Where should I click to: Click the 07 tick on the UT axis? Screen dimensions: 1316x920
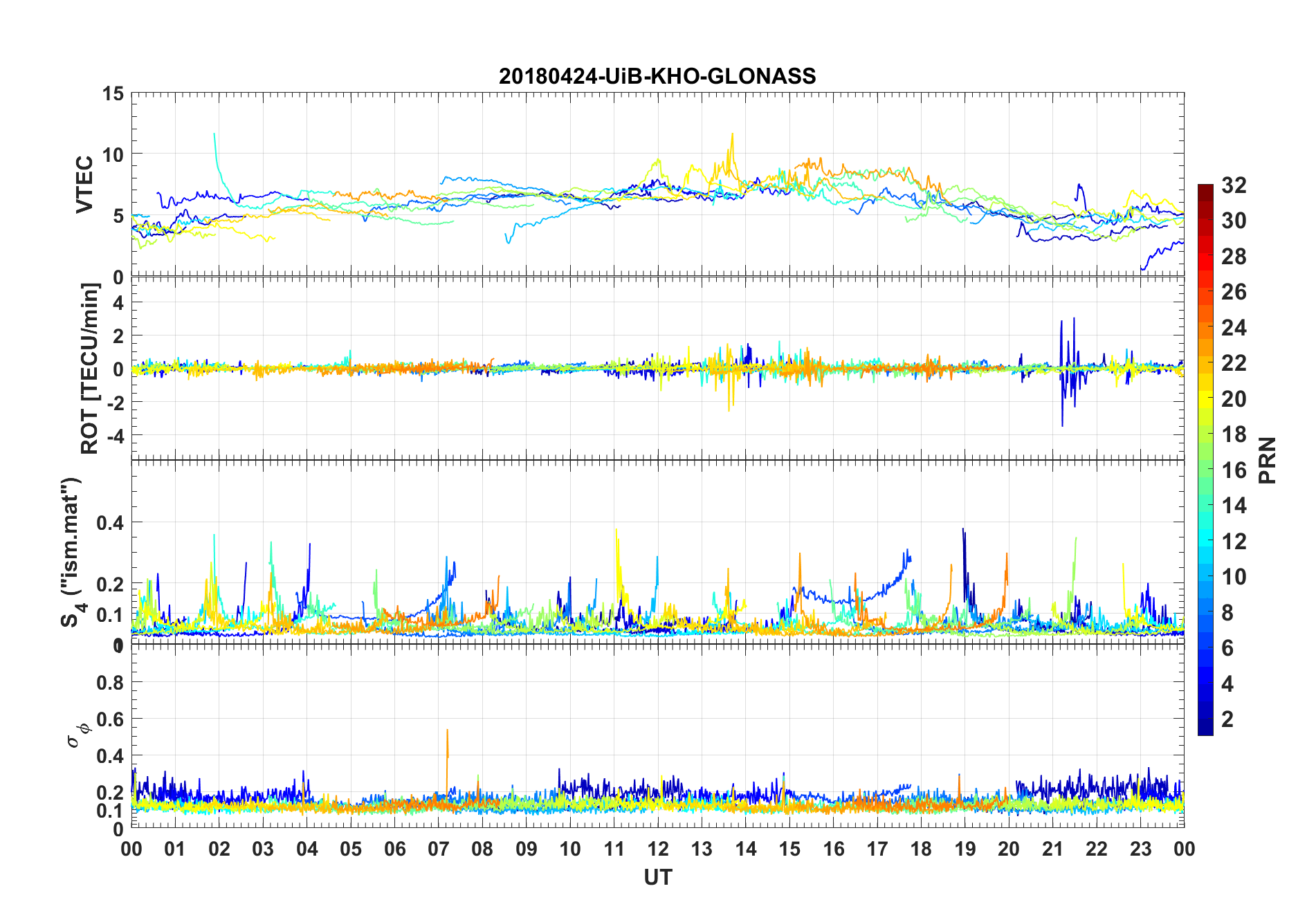(x=439, y=849)
